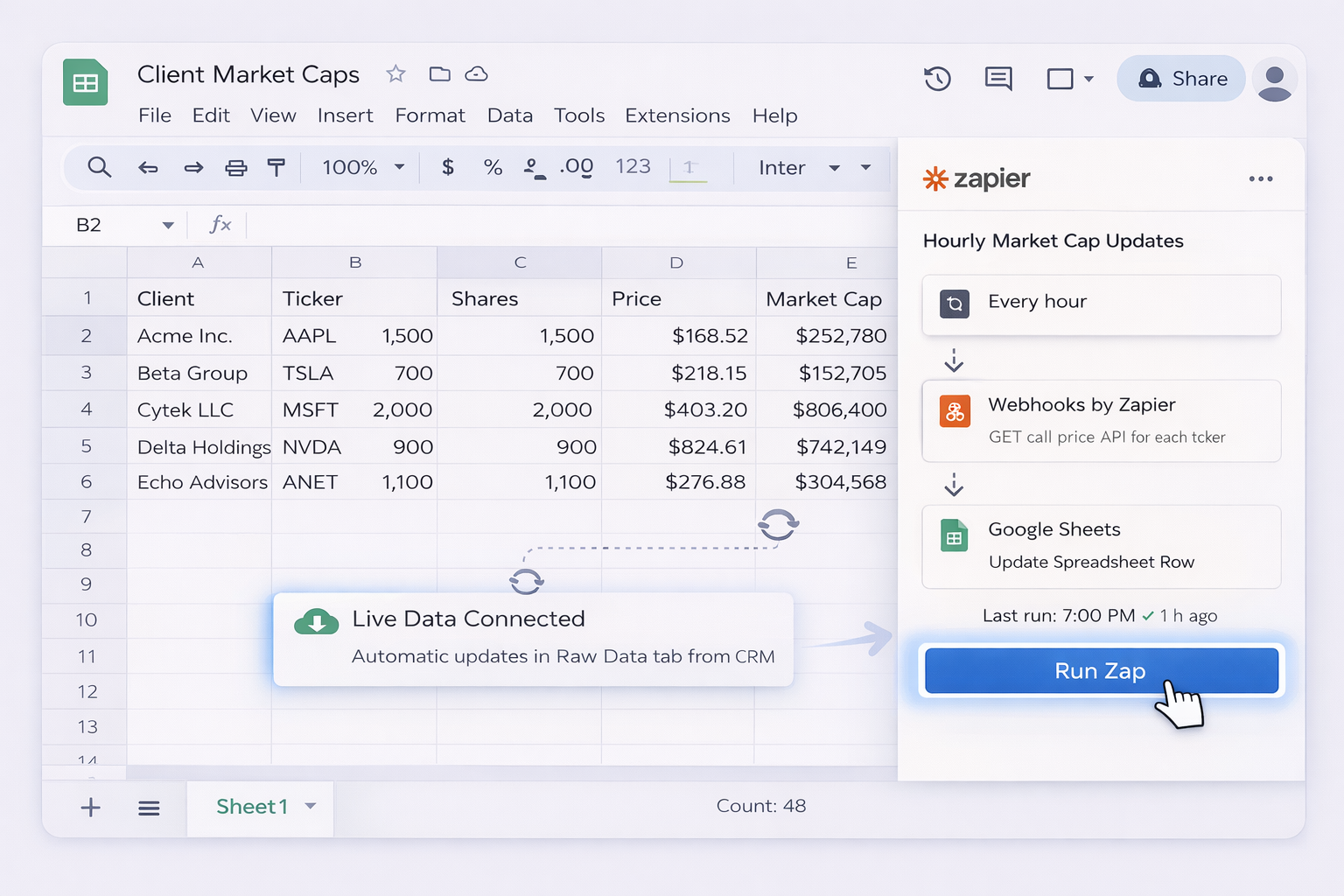Click the formula bar input
Image resolution: width=1344 pixels, height=896 pixels.
(571, 226)
